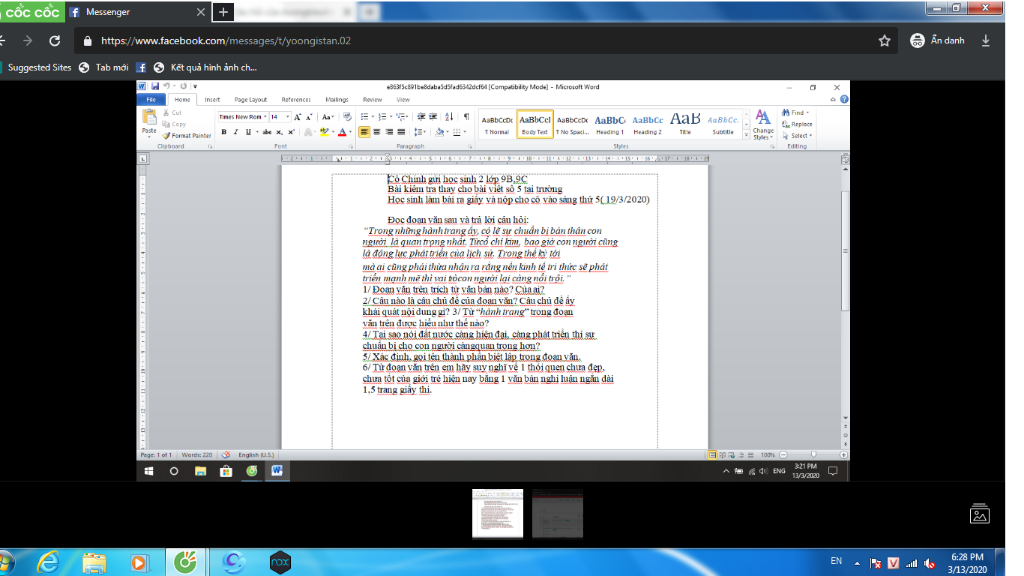This screenshot has height=576, width=1024.
Task: Click the Clear Formatting icon in Word
Action: [347, 117]
